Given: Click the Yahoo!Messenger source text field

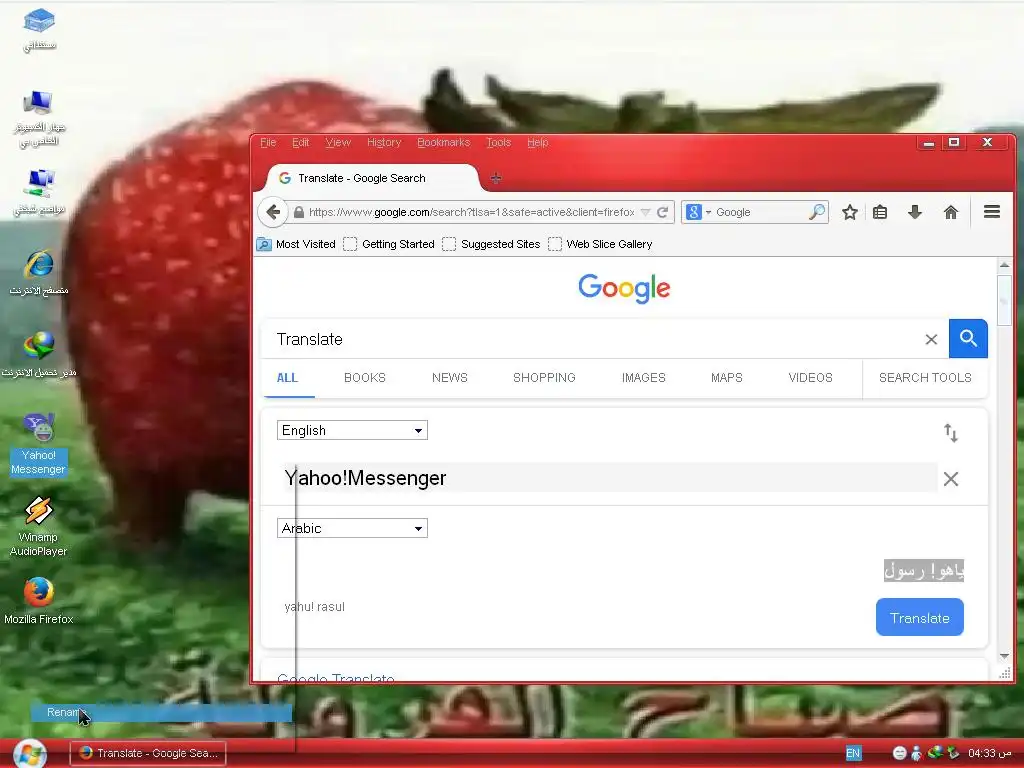Looking at the screenshot, I should click(x=609, y=478).
